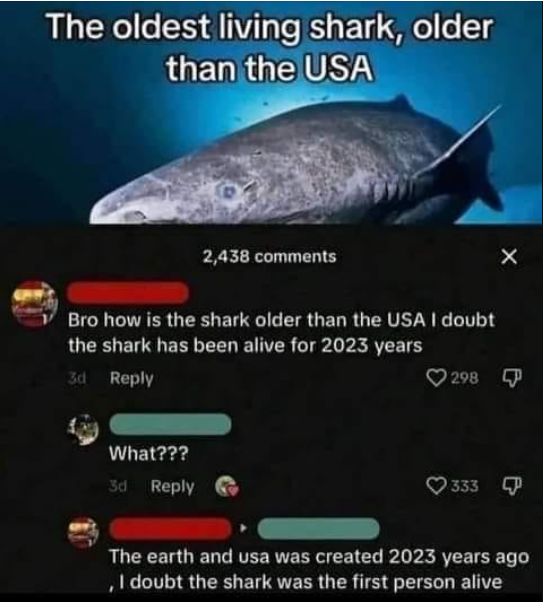Dislike the 'What???' reply

click(512, 486)
